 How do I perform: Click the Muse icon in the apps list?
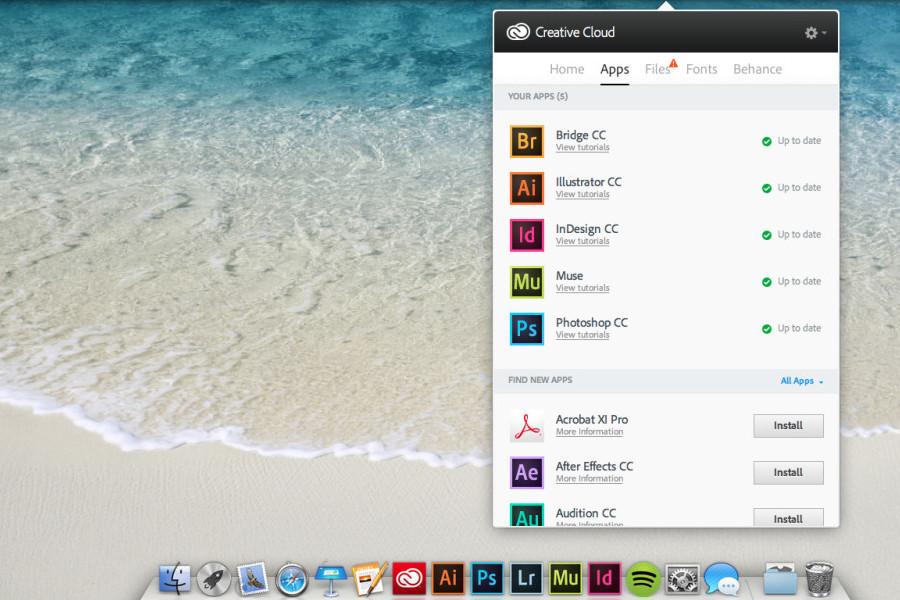pyautogui.click(x=527, y=282)
